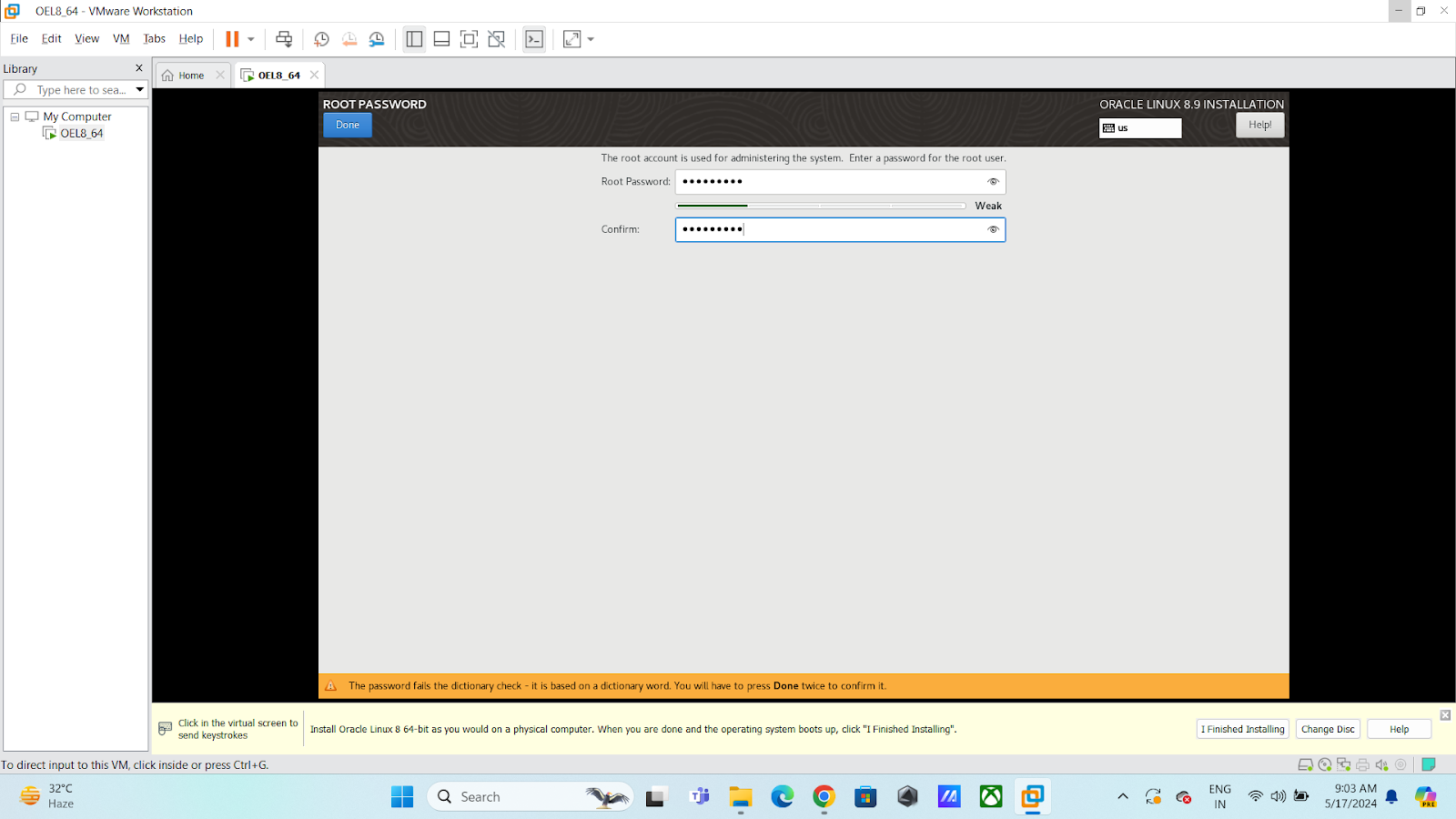
Task: Click the taskbar Search box
Action: (530, 797)
